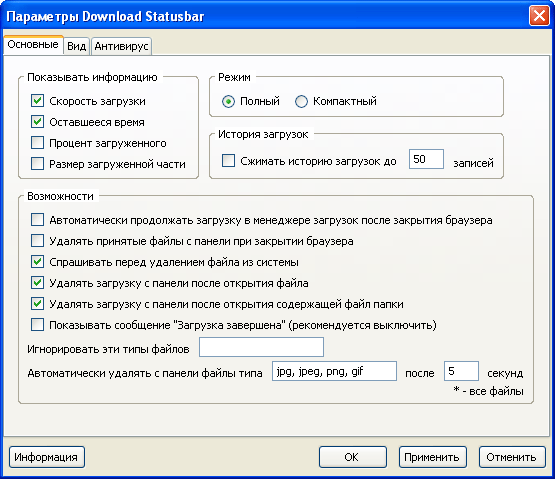The height and width of the screenshot is (479, 555).
Task: Click the "История загрузок" group label
Action: click(263, 134)
